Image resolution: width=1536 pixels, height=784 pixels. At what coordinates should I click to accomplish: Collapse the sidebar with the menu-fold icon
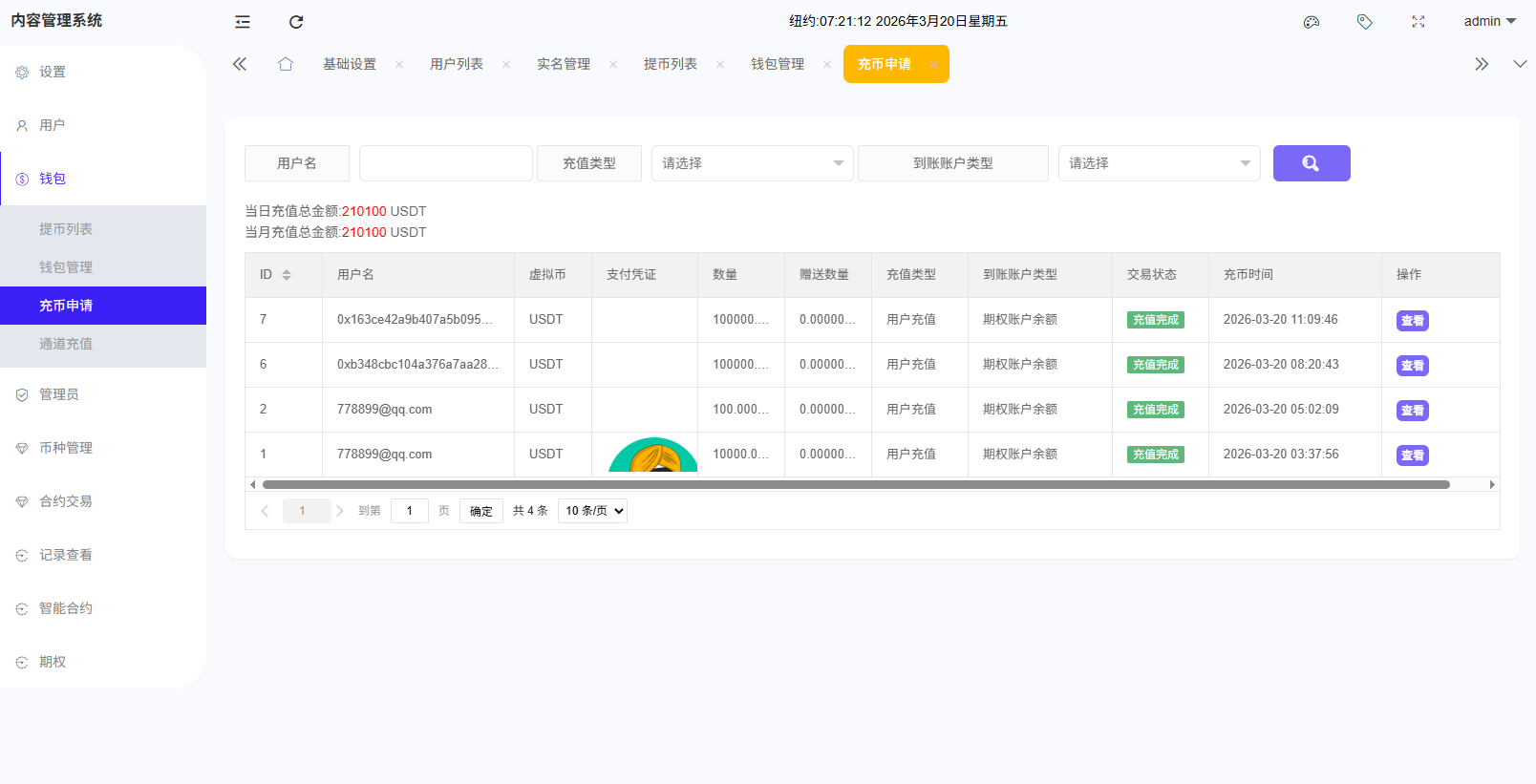click(243, 22)
